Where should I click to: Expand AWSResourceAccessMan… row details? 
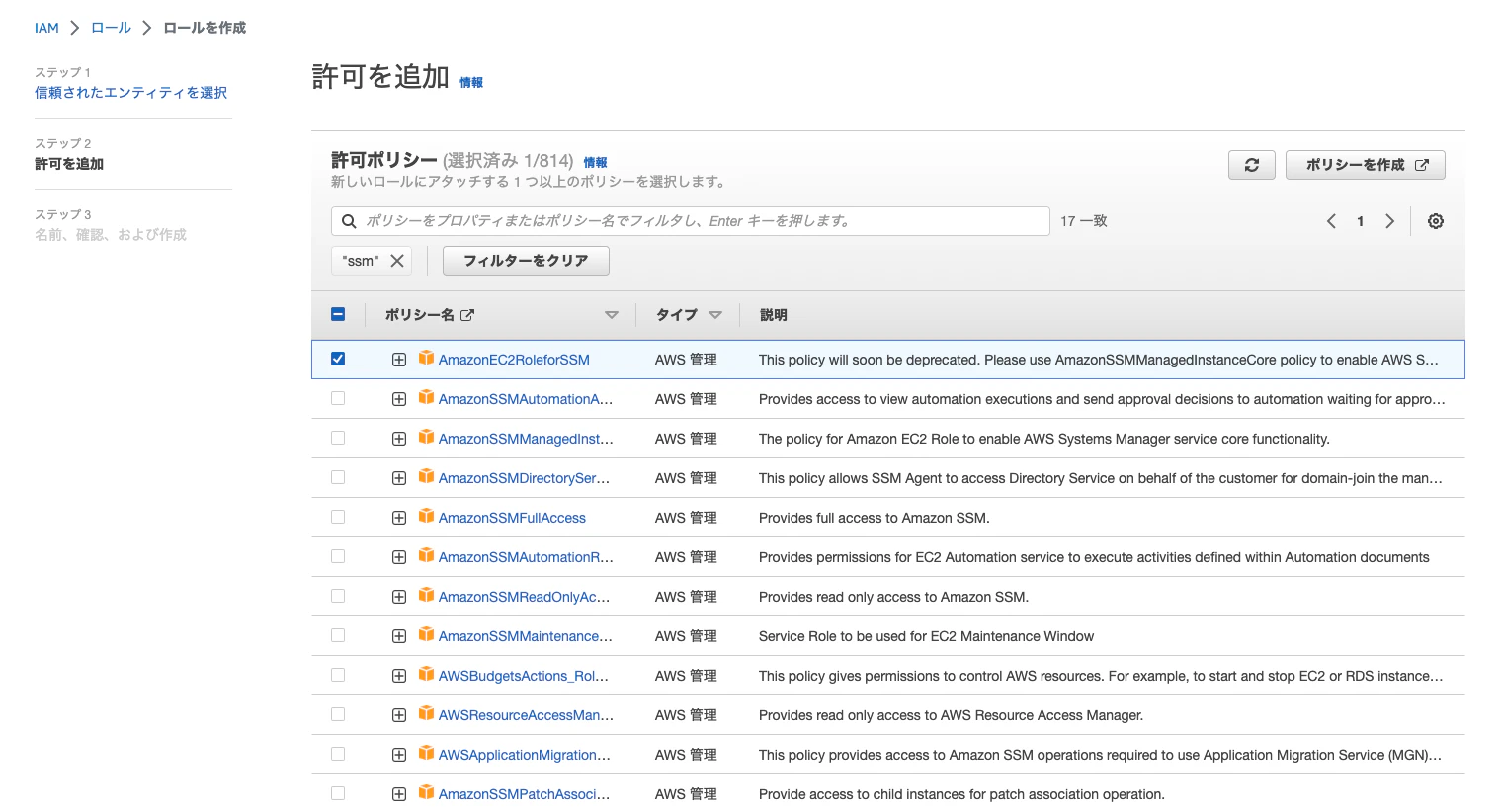[x=399, y=715]
